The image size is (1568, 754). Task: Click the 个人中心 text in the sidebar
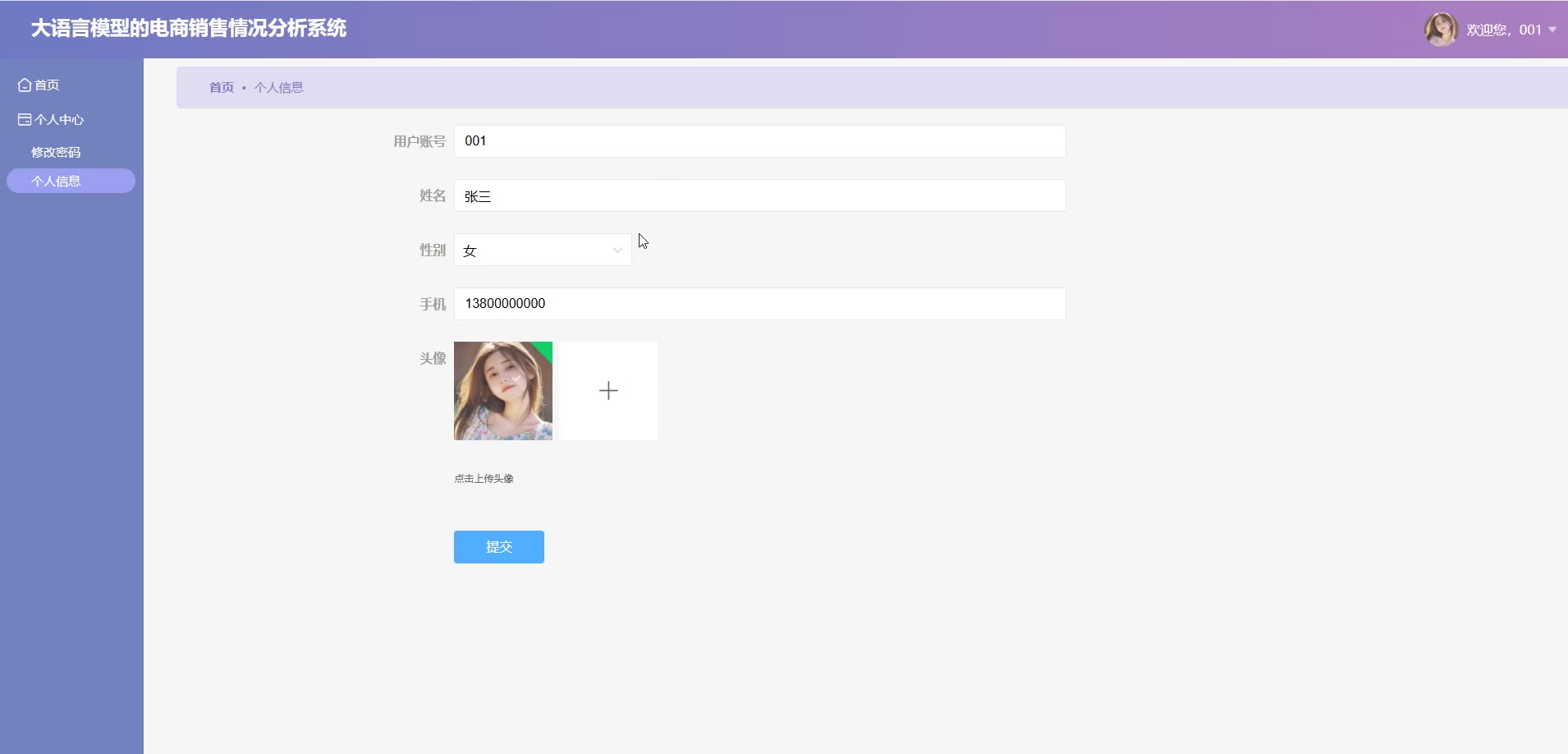pyautogui.click(x=59, y=119)
